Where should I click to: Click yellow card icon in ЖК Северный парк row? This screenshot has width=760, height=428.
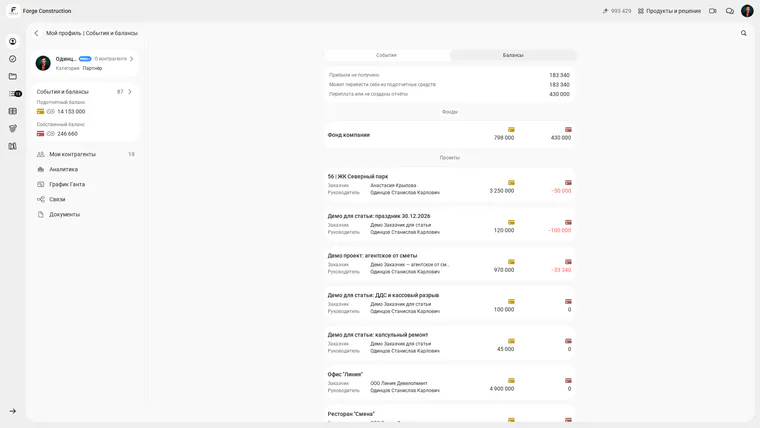(511, 183)
